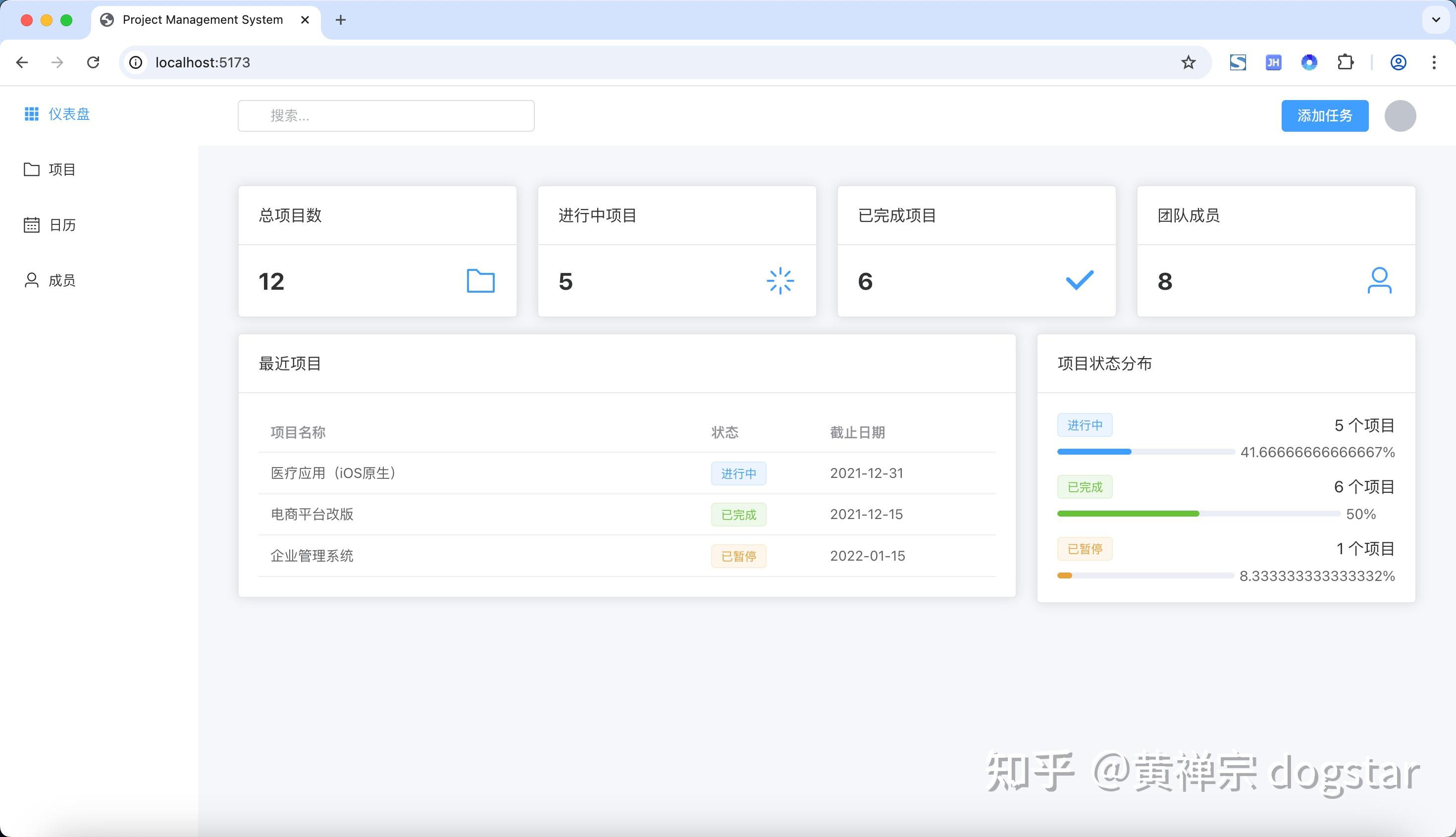Open the Chrome profile avatar icon
The image size is (1456, 837).
[x=1398, y=62]
